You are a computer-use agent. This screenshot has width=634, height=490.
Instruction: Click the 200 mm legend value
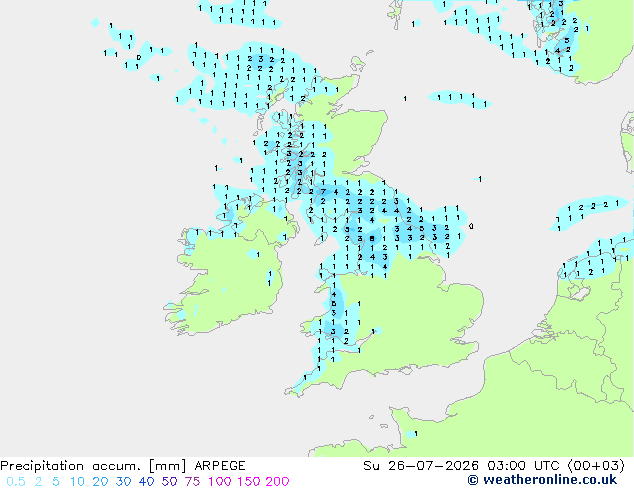pos(277,482)
